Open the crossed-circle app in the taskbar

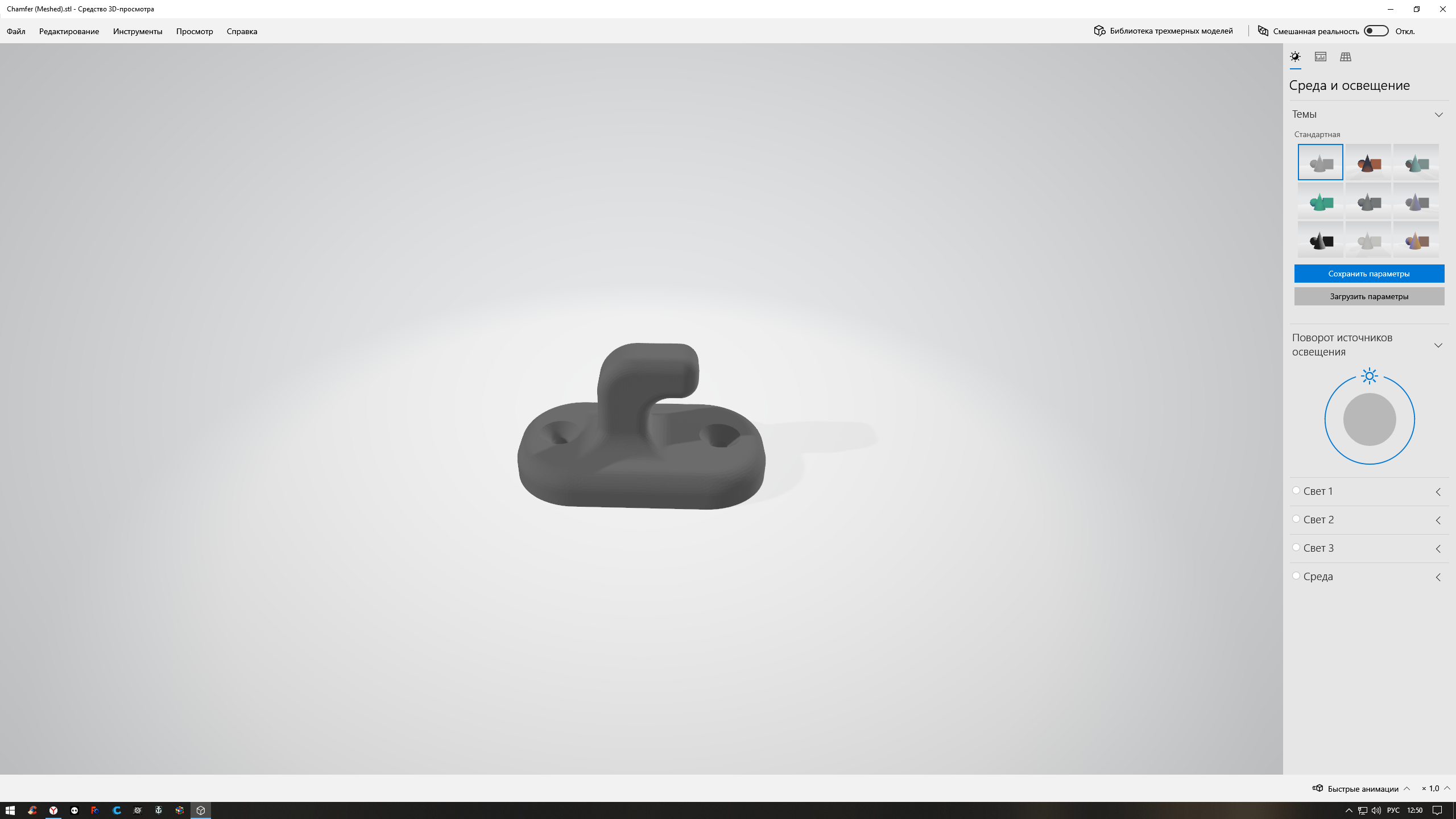tap(138, 810)
